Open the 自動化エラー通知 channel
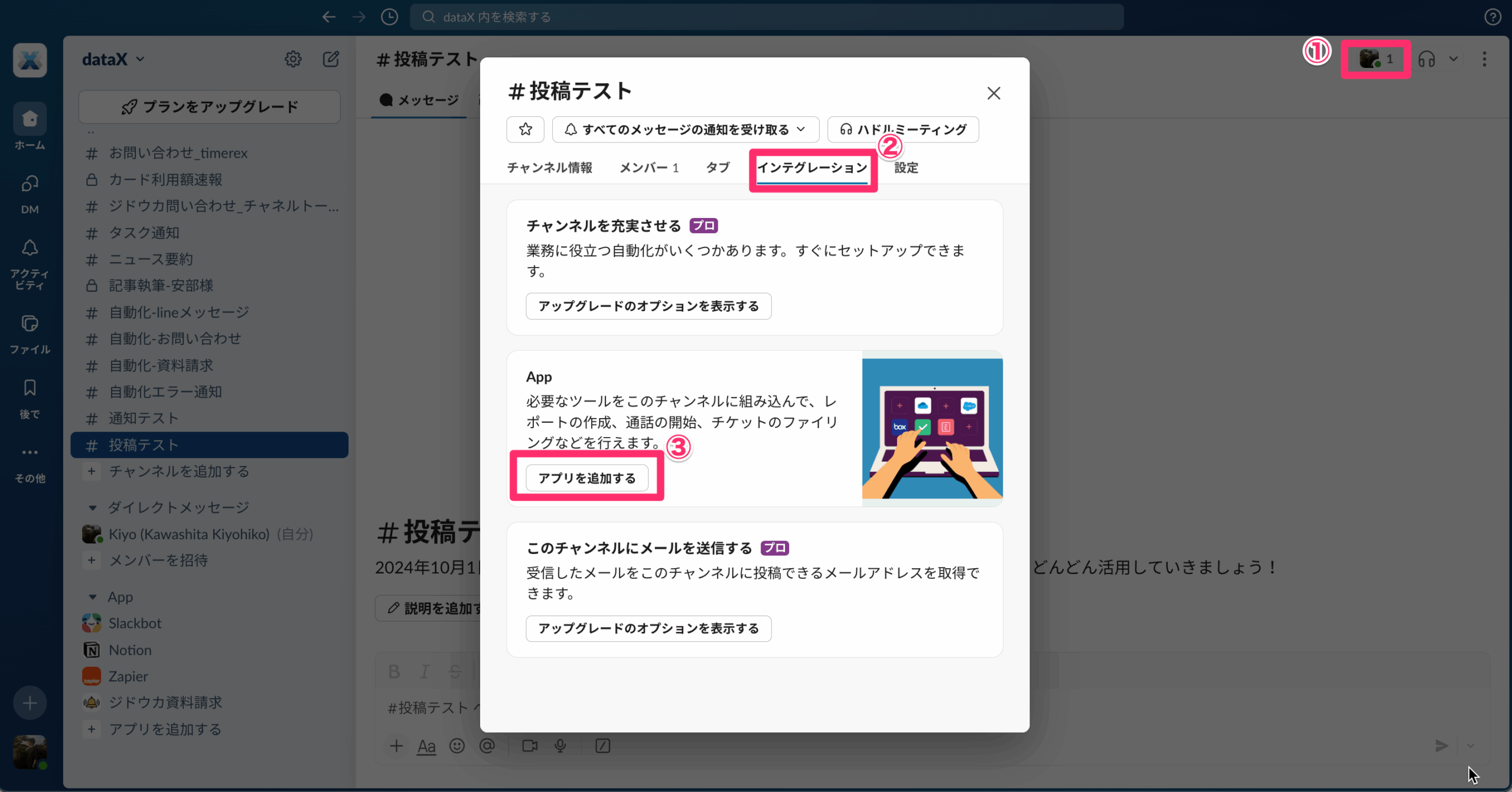Image resolution: width=1512 pixels, height=792 pixels. coord(210,392)
